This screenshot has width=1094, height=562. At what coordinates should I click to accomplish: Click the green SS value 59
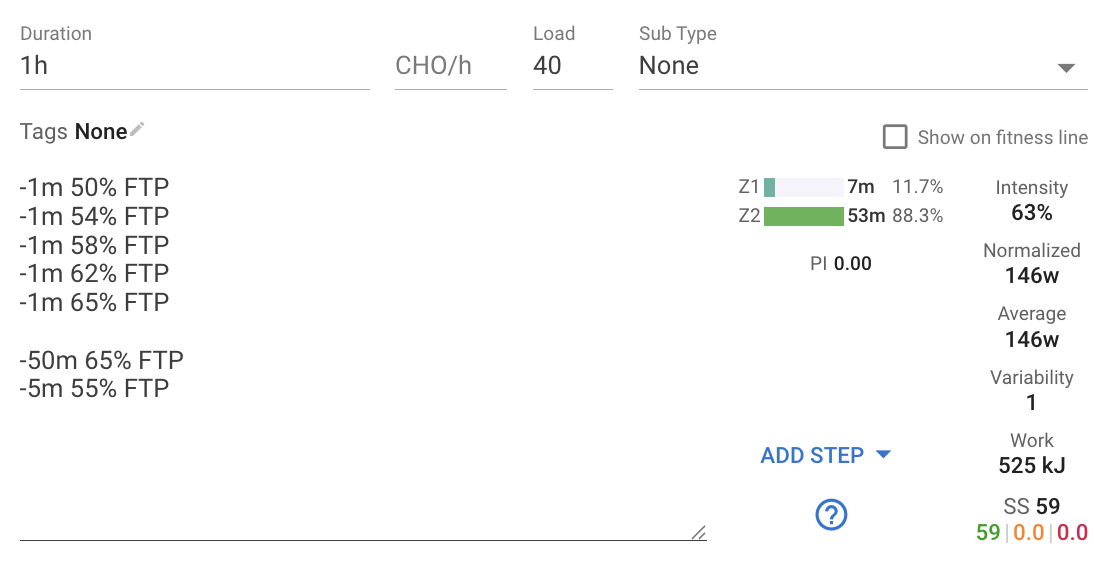coord(988,532)
